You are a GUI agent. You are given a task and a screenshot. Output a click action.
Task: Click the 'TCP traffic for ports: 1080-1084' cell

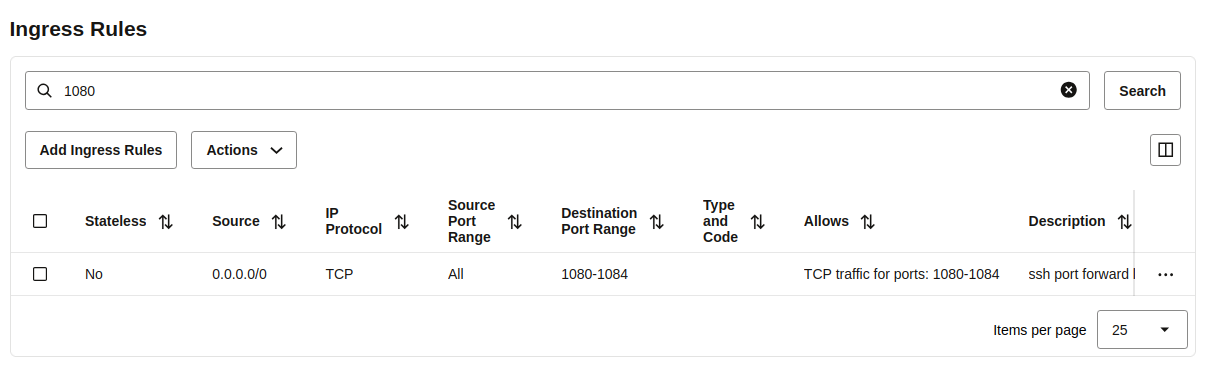(x=902, y=274)
